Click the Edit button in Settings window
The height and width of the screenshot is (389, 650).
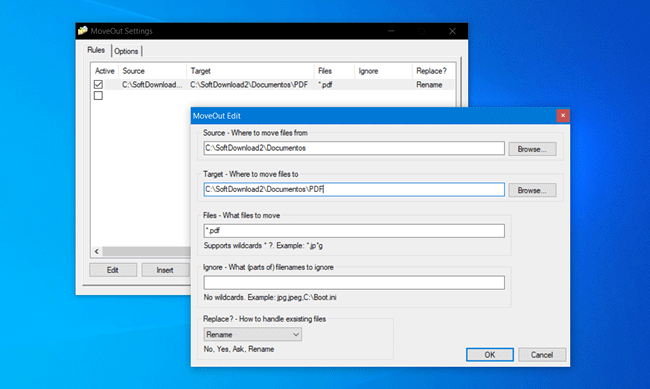coord(113,270)
